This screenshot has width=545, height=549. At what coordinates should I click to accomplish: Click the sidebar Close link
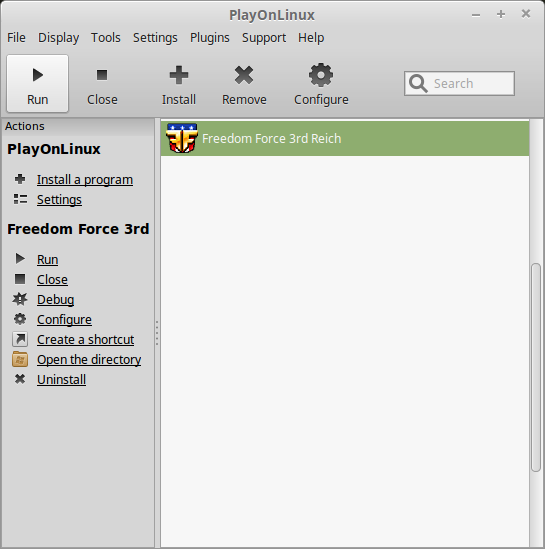pyautogui.click(x=52, y=279)
